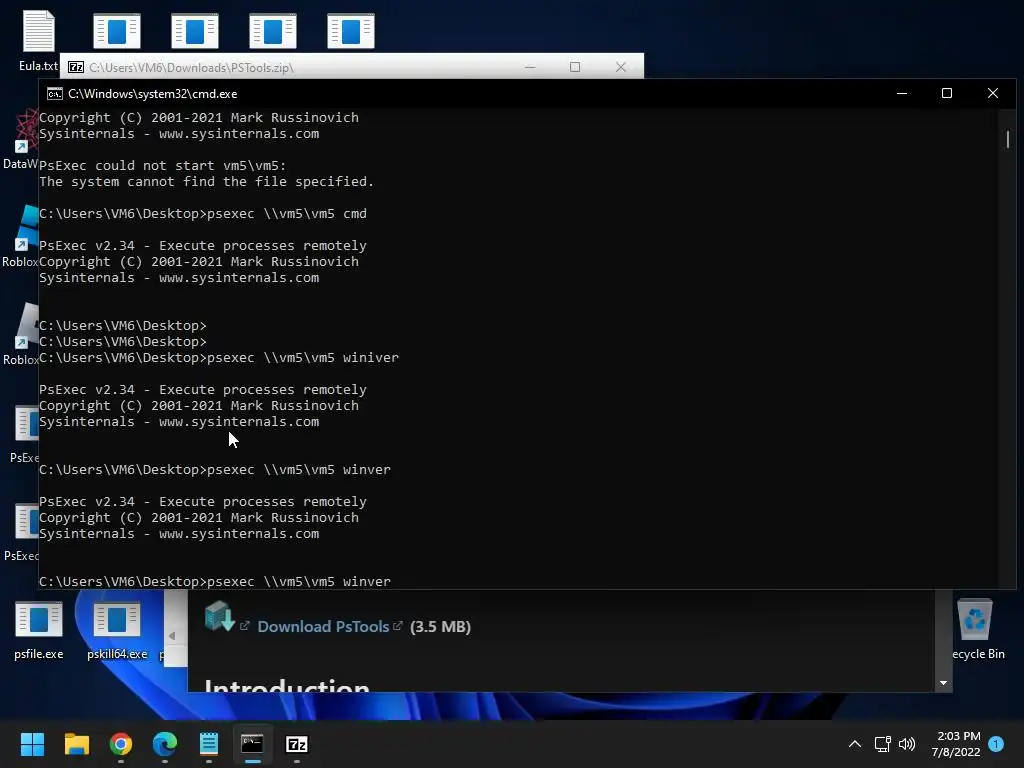Open the Windows Start menu
This screenshot has height=768, width=1024.
coord(32,744)
